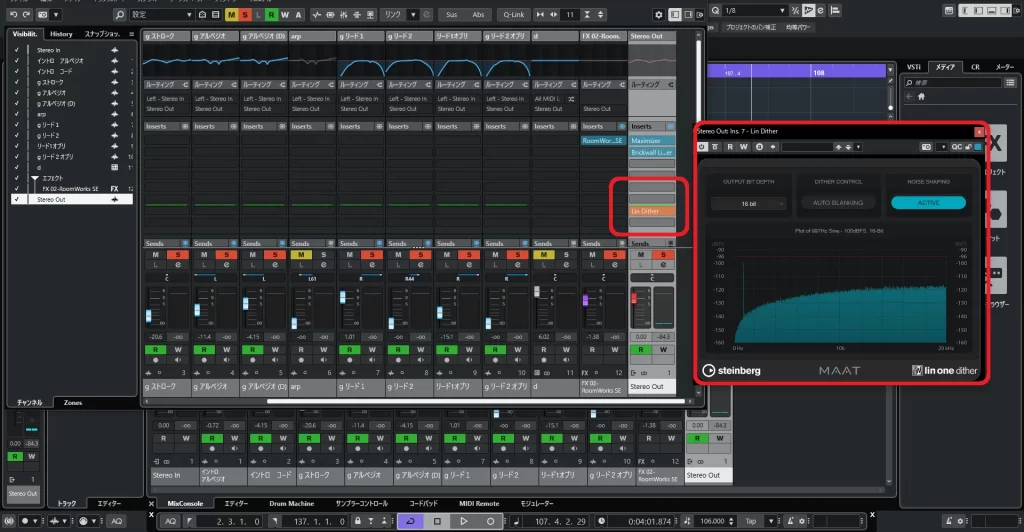Open the 設定 configuration dropdown
Image resolution: width=1024 pixels, height=532 pixels.
(x=162, y=15)
